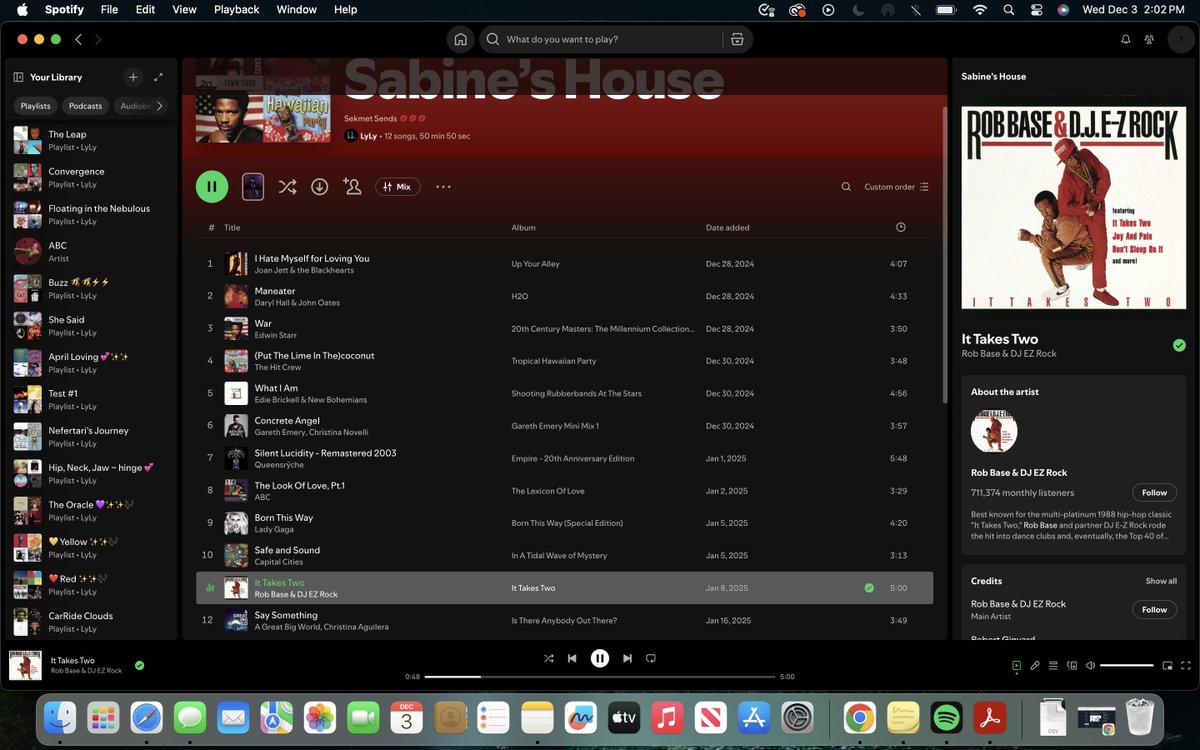The height and width of the screenshot is (750, 1200).
Task: Search within the playlist
Action: click(x=846, y=187)
